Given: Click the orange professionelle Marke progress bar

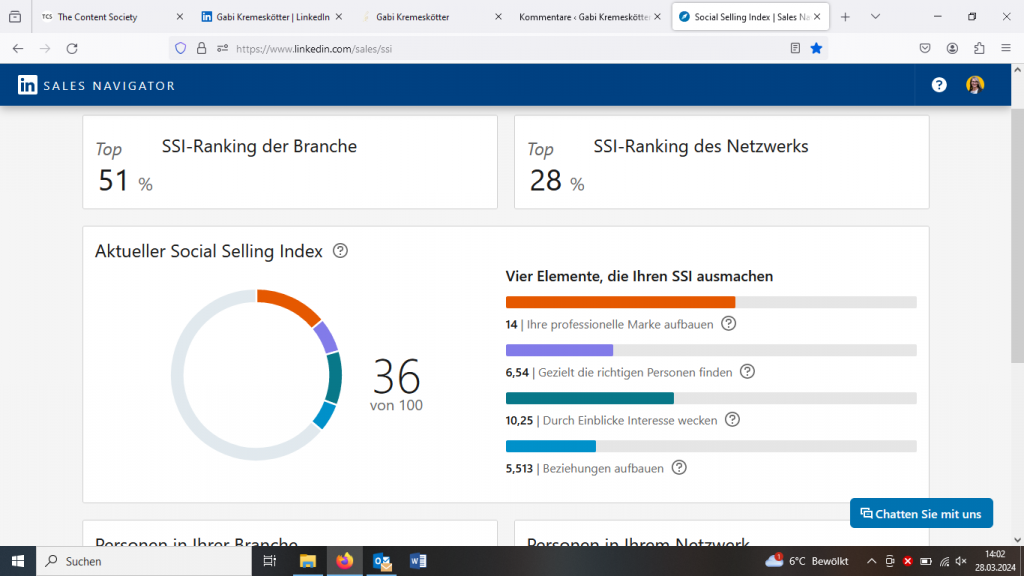Looking at the screenshot, I should [x=620, y=302].
